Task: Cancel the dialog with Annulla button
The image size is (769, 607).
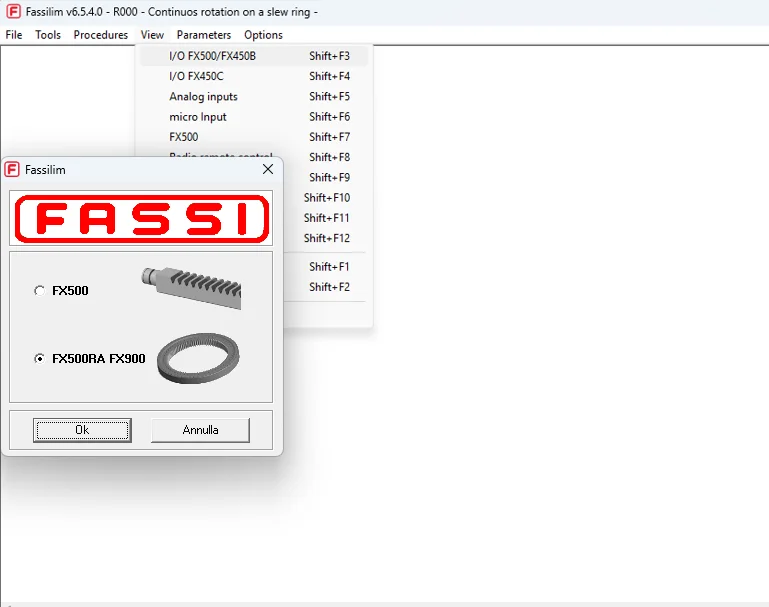Action: coord(200,430)
